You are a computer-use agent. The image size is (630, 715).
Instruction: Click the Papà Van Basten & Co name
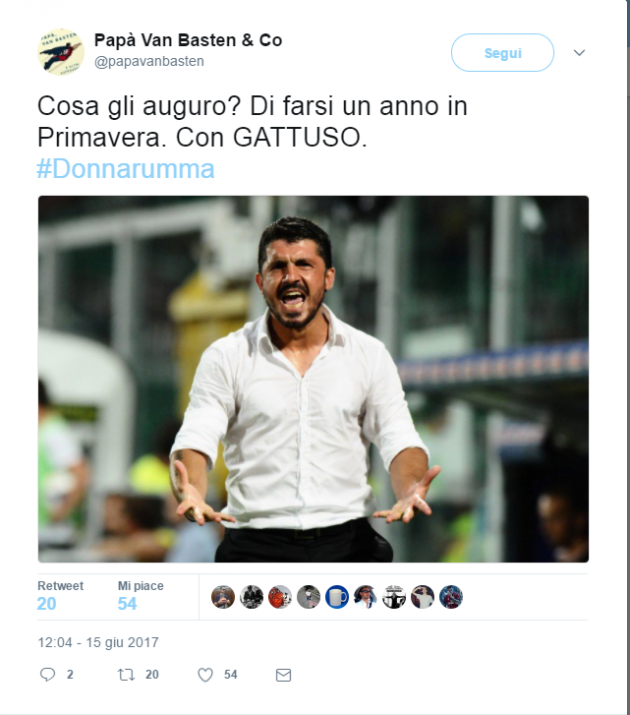(188, 40)
